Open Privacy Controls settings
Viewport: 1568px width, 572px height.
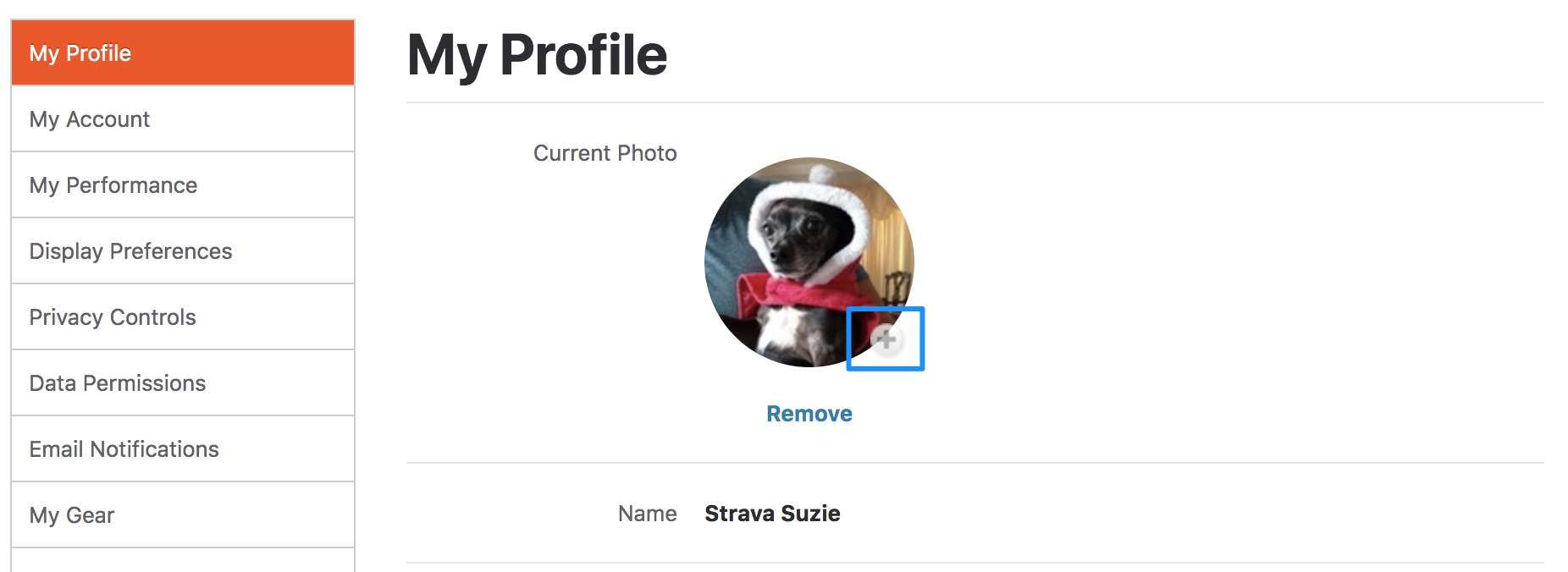coord(183,317)
